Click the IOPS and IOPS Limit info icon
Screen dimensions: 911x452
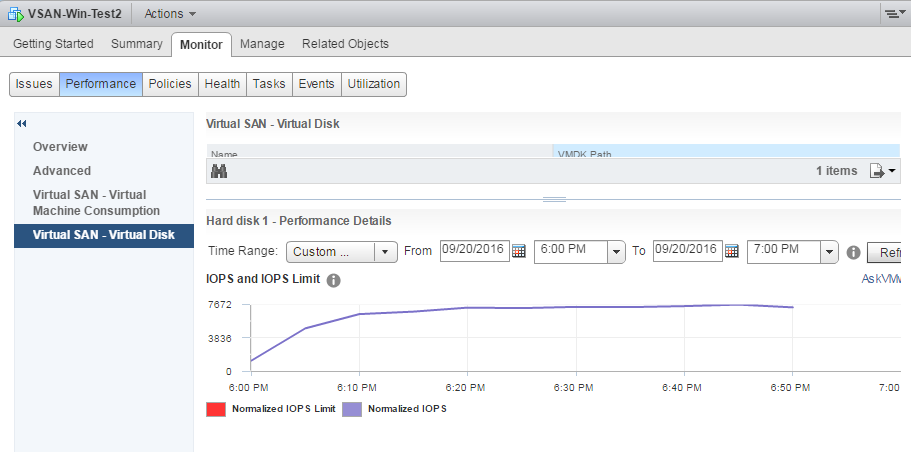(334, 280)
